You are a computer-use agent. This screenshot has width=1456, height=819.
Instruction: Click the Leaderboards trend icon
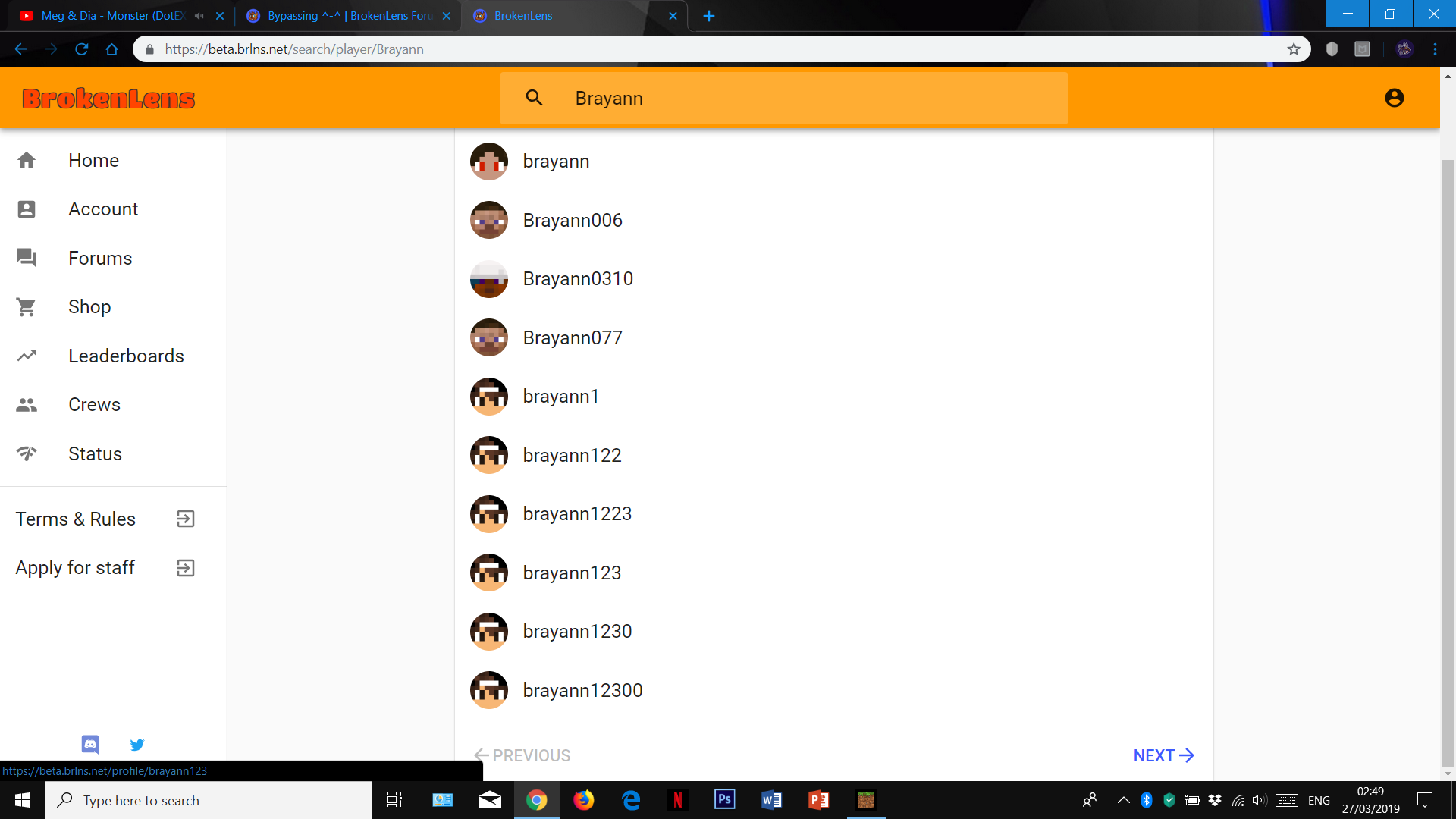pos(27,356)
